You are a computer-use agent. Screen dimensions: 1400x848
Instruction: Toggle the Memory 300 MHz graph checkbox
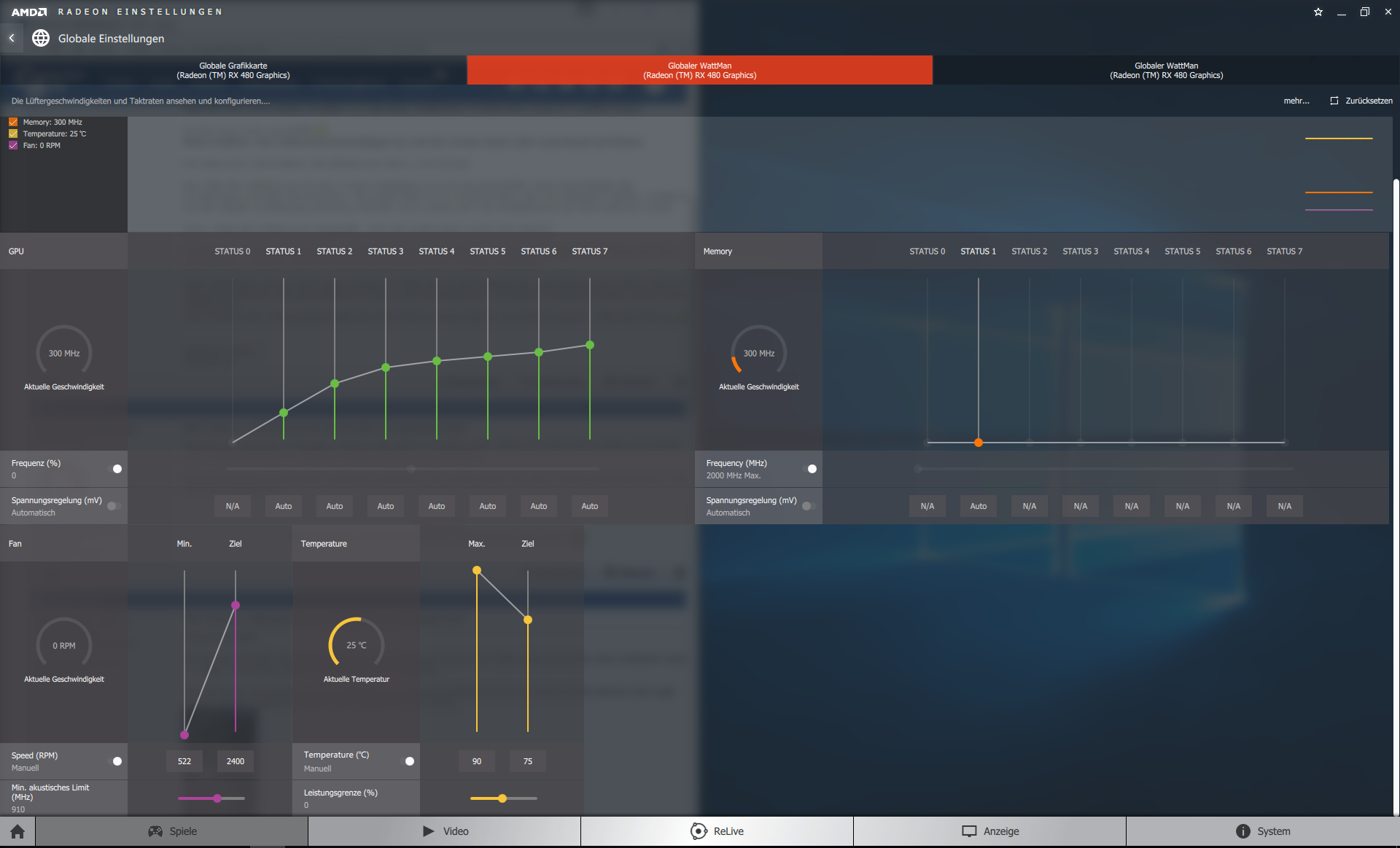click(x=13, y=122)
